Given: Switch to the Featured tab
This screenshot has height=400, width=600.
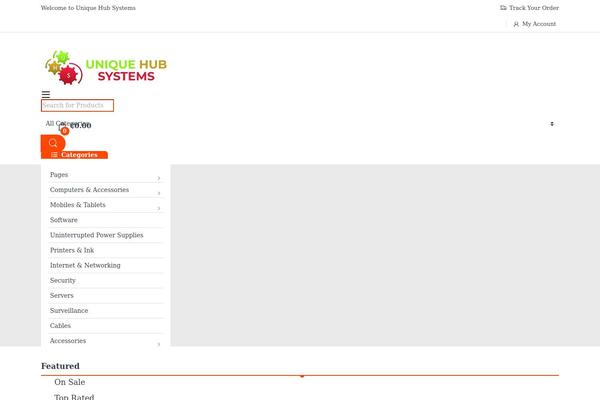Looking at the screenshot, I should [x=60, y=366].
